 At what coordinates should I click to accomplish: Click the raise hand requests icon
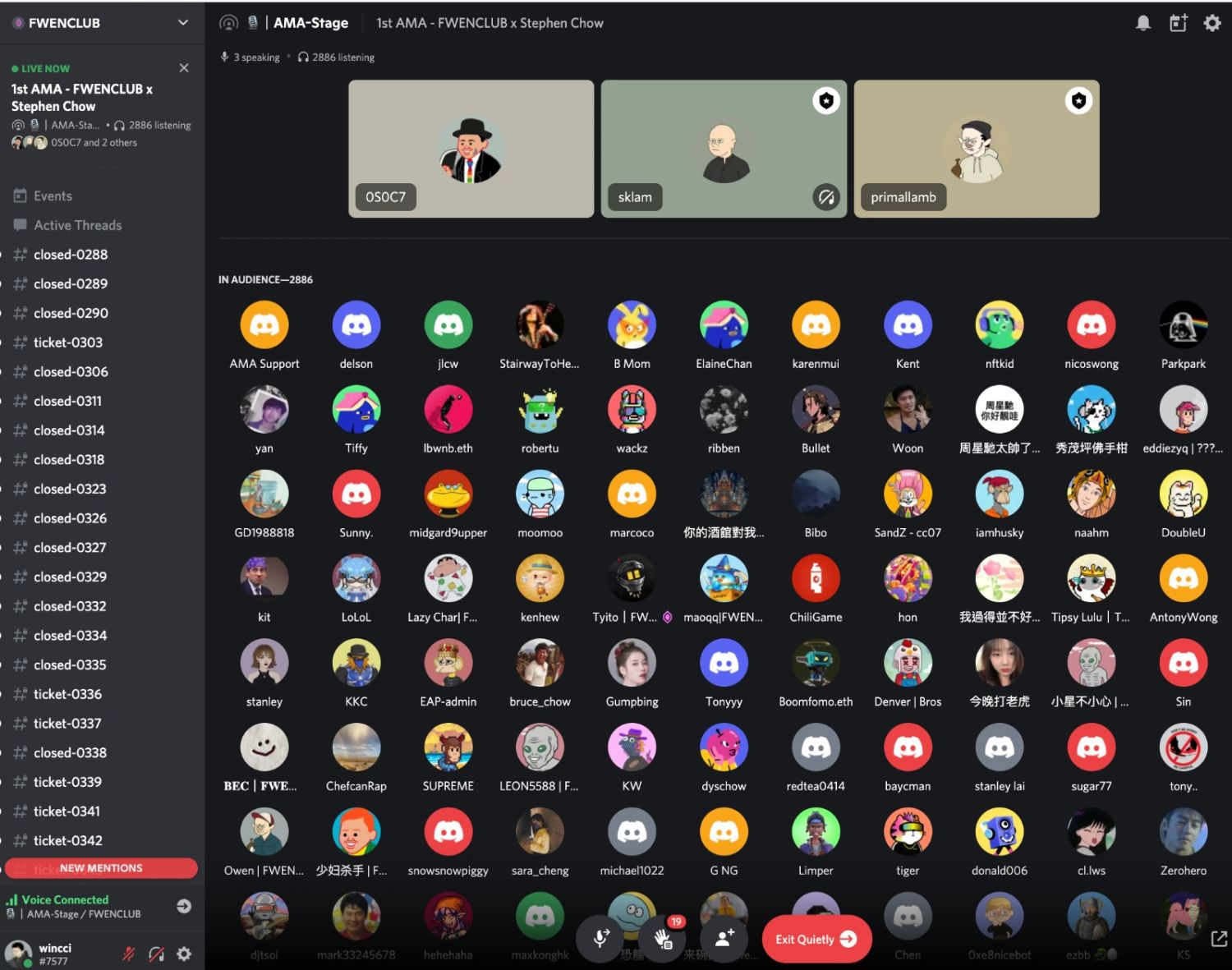(x=664, y=938)
